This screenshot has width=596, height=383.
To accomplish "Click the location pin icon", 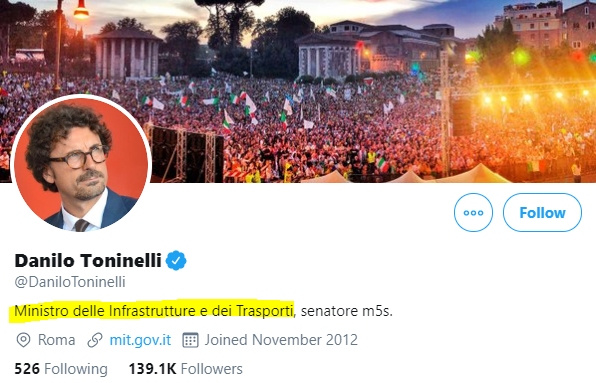I will [x=24, y=340].
